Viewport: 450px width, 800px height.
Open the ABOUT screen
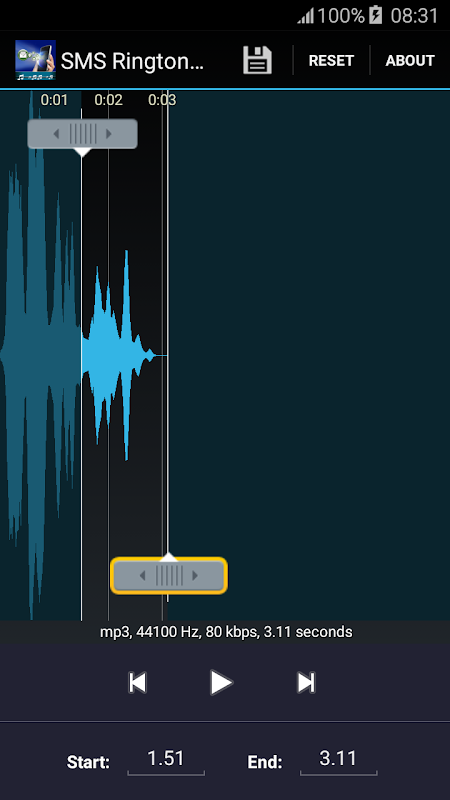410,61
